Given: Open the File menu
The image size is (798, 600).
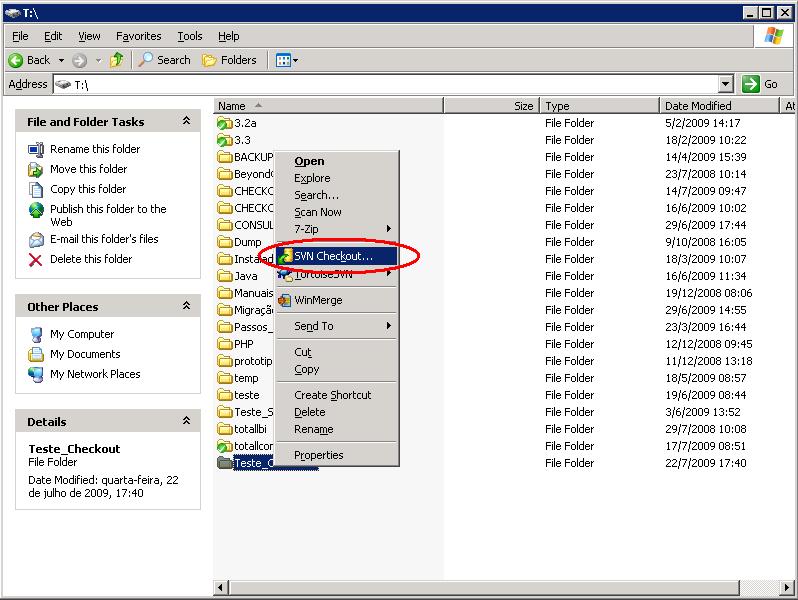Looking at the screenshot, I should coord(20,36).
